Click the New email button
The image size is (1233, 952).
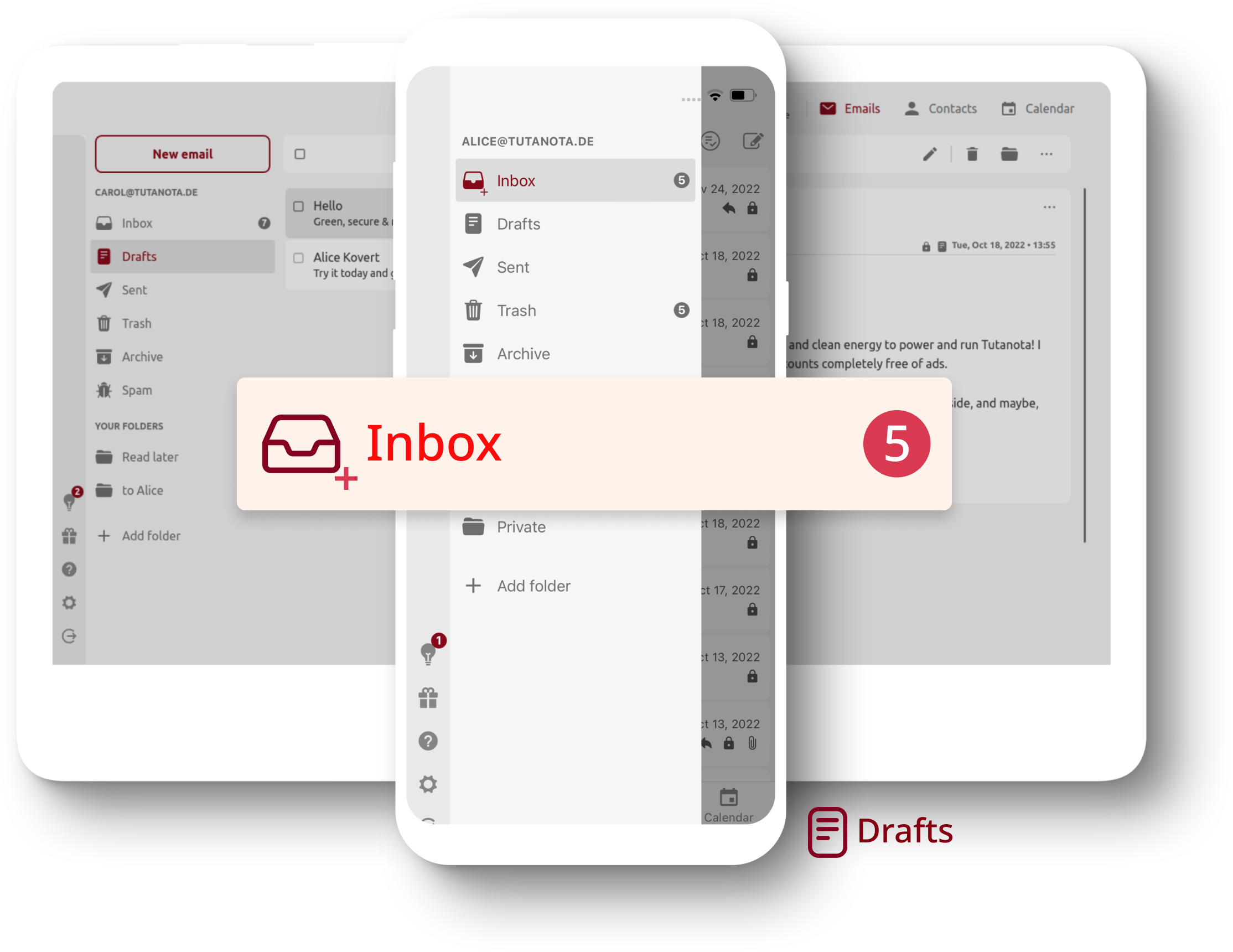[183, 154]
